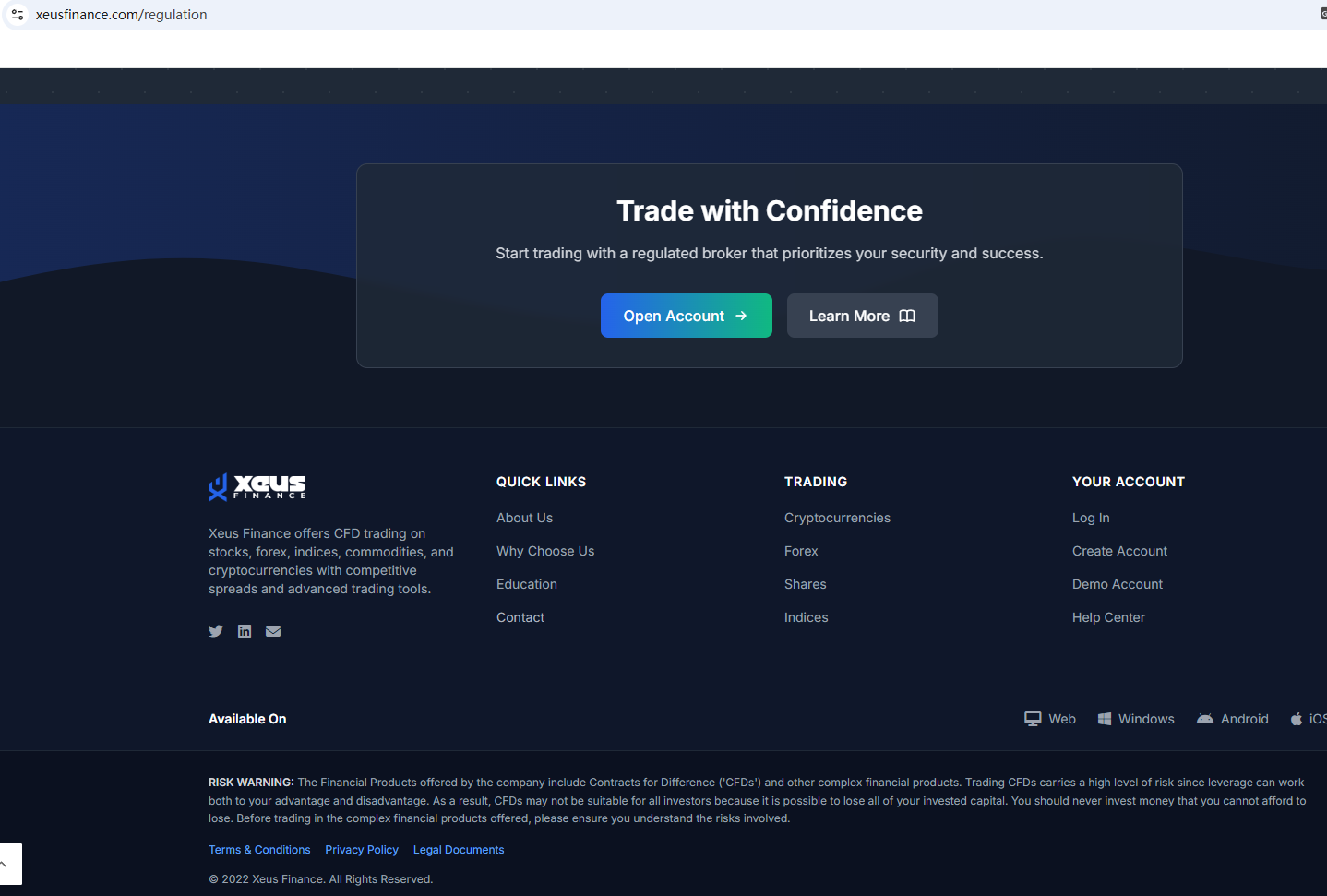1327x896 pixels.
Task: Open the Cryptocurrencies trading link
Action: coord(837,518)
